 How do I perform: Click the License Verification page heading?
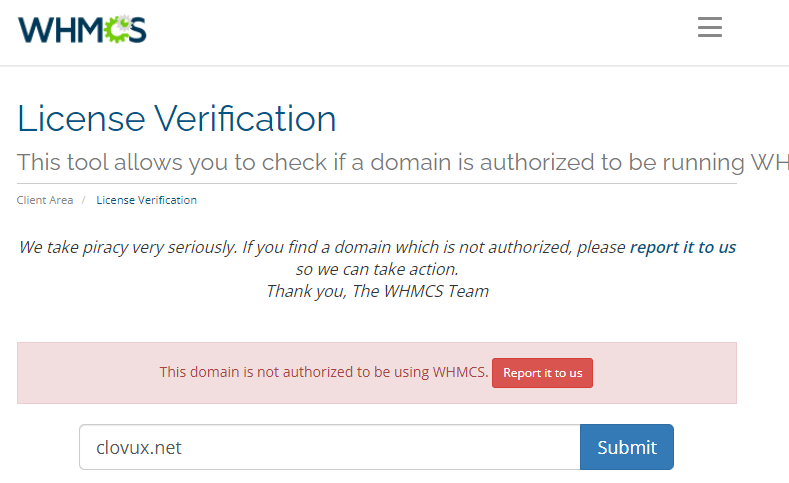(177, 119)
